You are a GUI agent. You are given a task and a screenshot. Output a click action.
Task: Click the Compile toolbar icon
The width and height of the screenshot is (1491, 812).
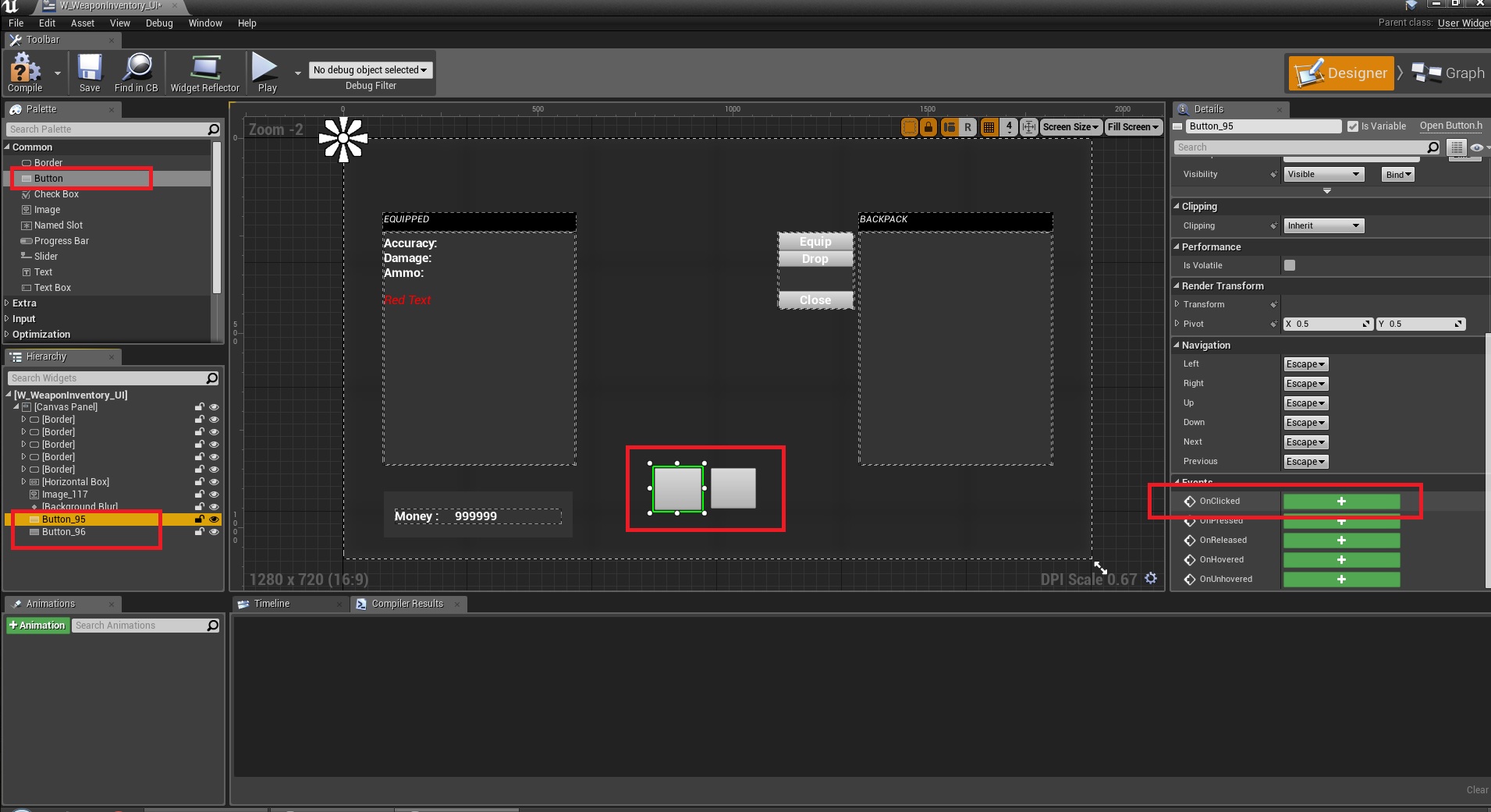pos(24,73)
